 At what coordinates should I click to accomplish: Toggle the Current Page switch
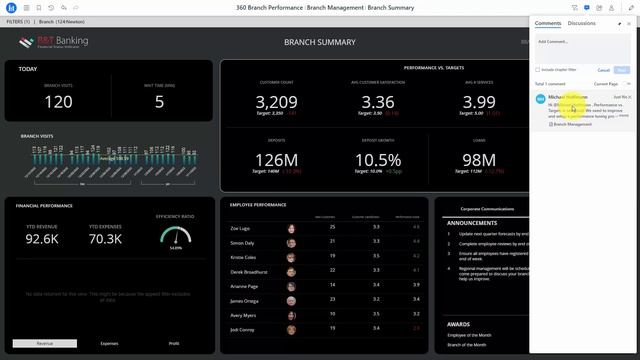pyautogui.click(x=627, y=84)
